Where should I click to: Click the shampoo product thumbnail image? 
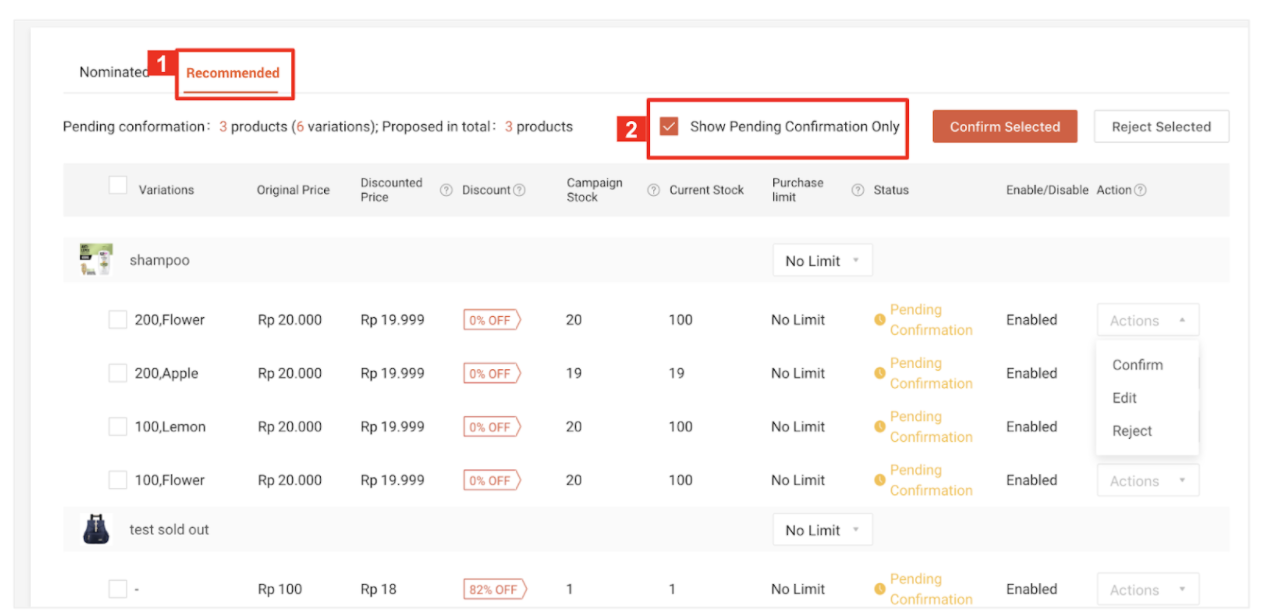[97, 259]
